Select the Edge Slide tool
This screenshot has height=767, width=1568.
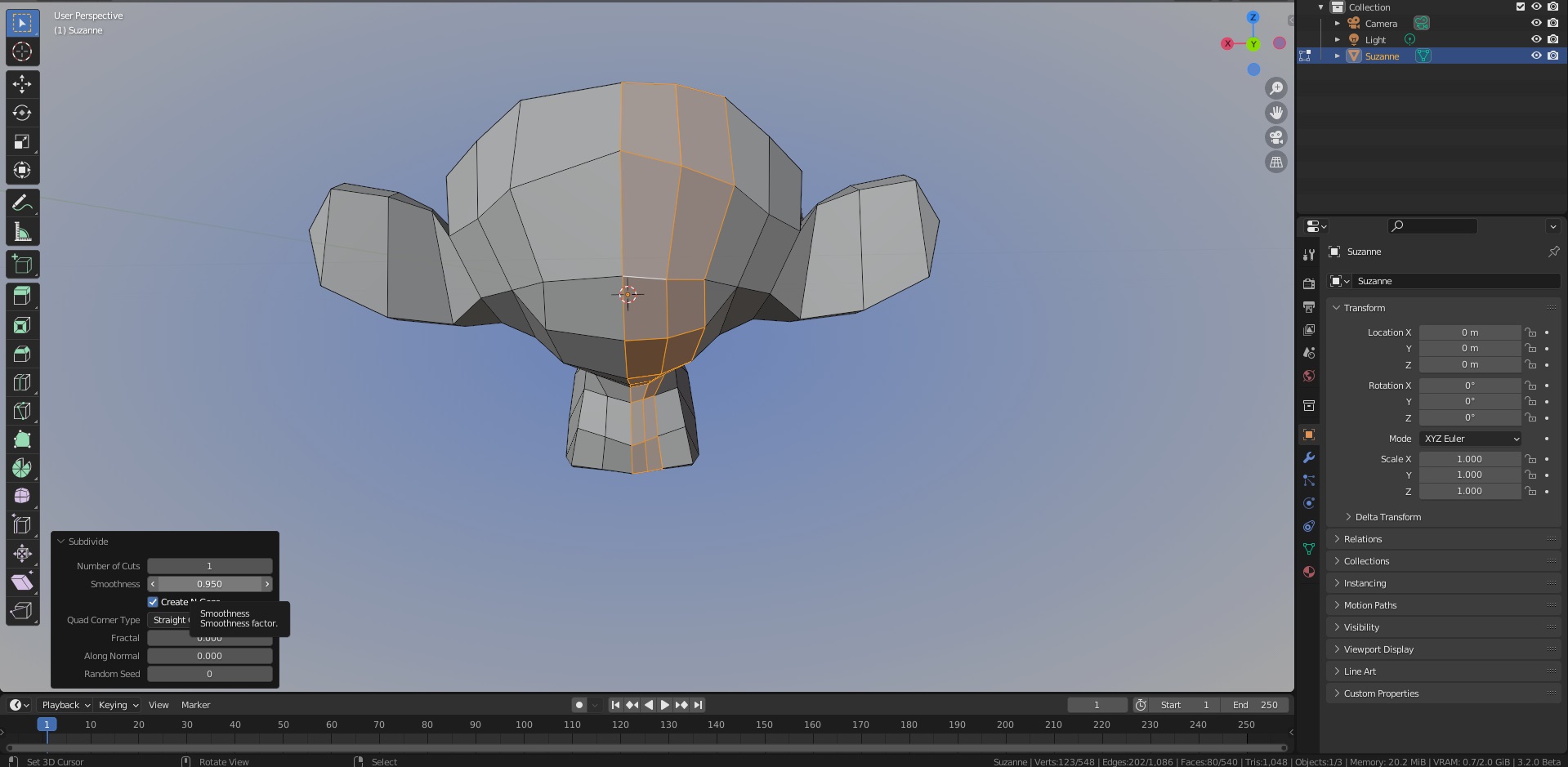click(22, 525)
